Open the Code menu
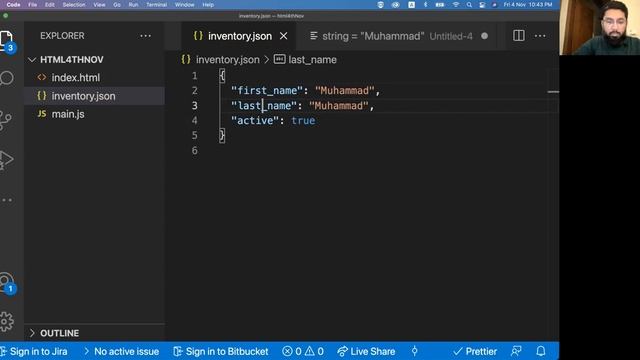This screenshot has width=640, height=360. [x=13, y=4]
